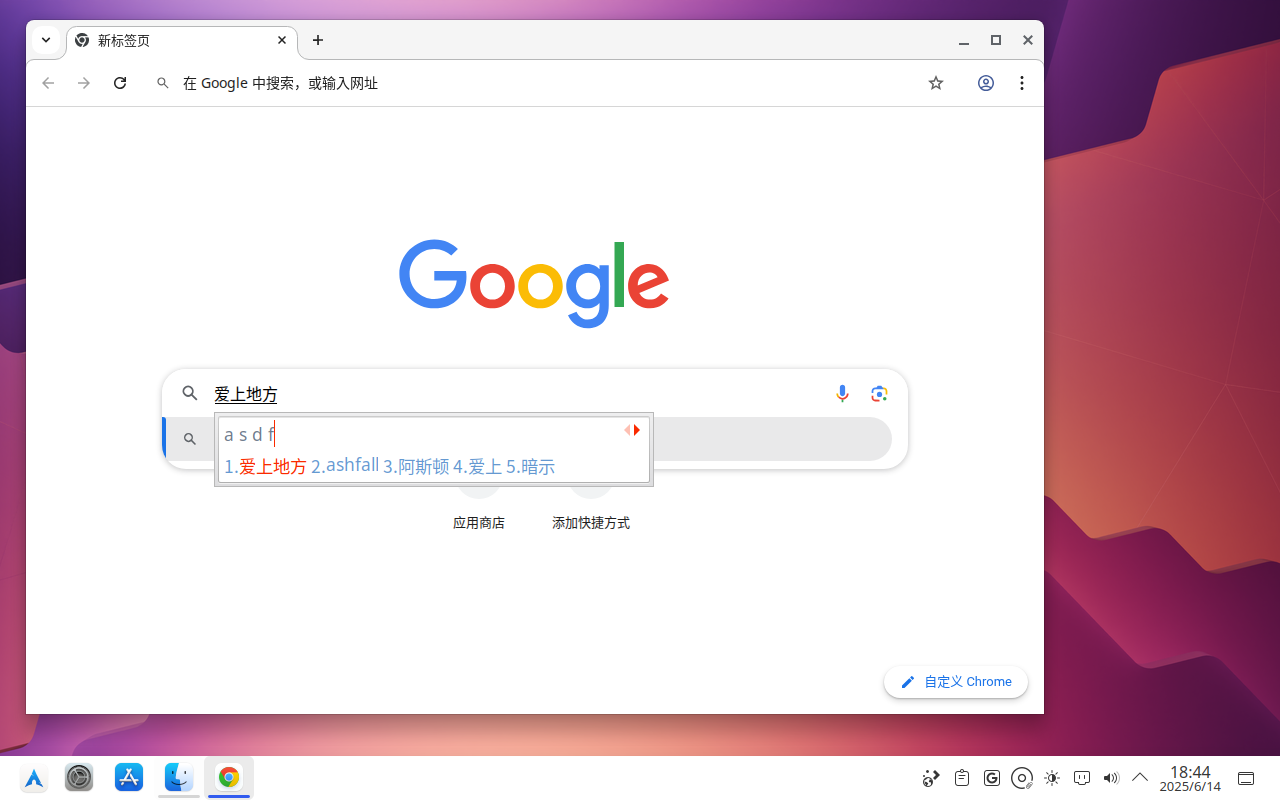The height and width of the screenshot is (800, 1280).
Task: Click the 18:44 clock in the taskbar
Action: click(x=1190, y=778)
